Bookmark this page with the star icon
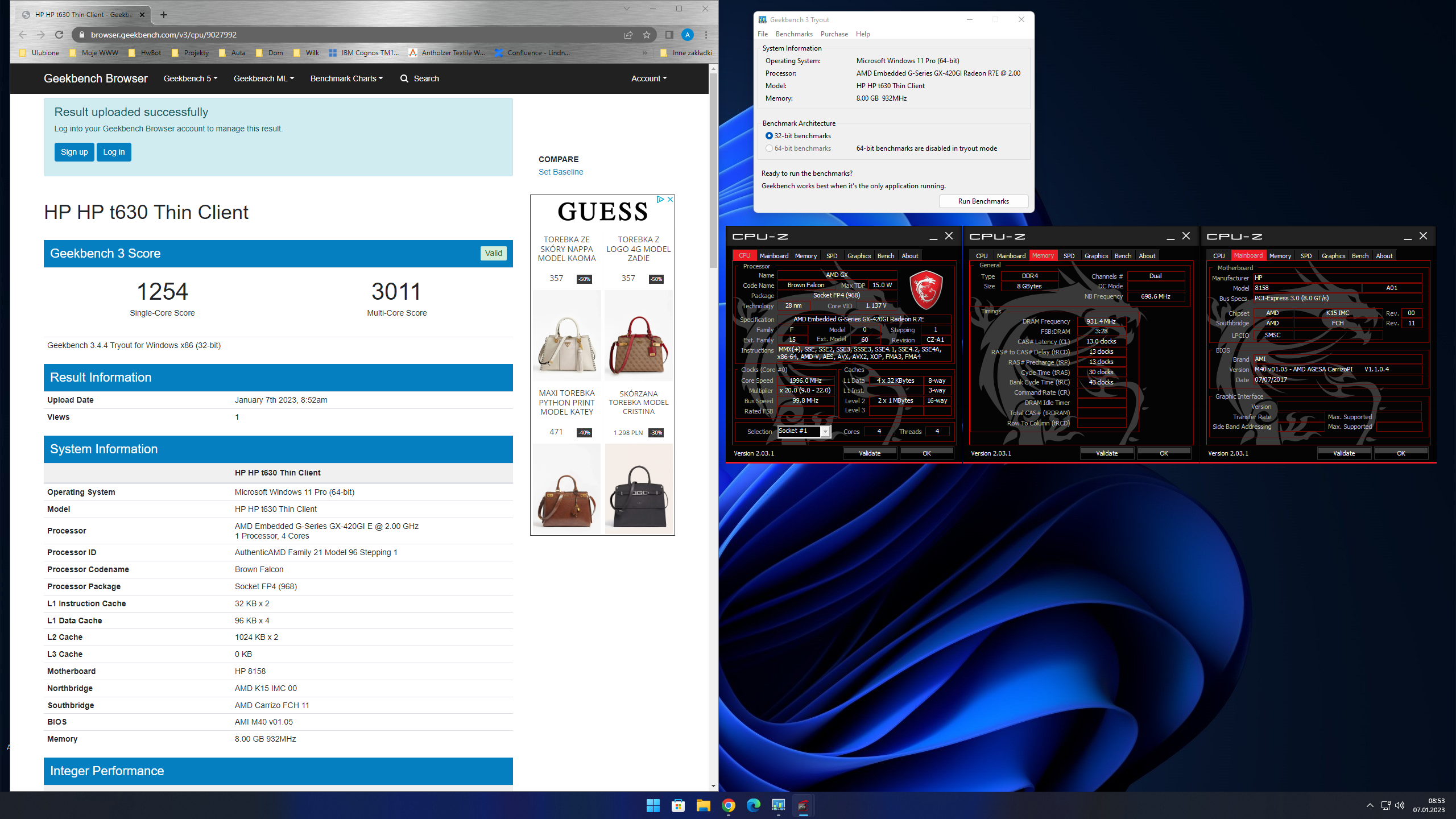The image size is (1456, 819). (x=647, y=35)
